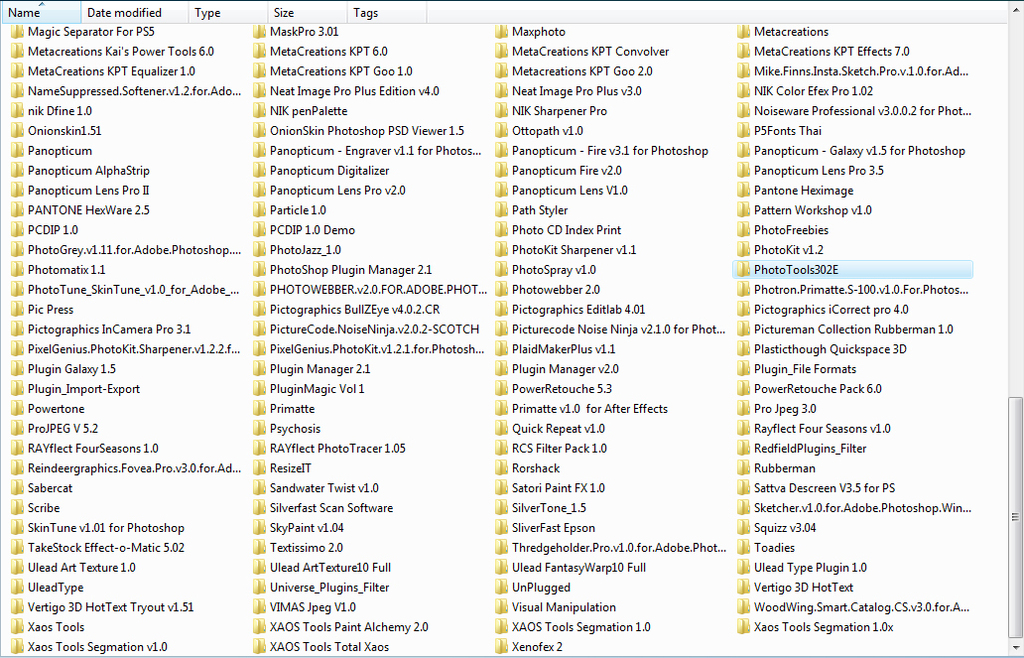The height and width of the screenshot is (658, 1024).
Task: Click the folder icon of P5Fonts Thai
Action: tap(743, 131)
